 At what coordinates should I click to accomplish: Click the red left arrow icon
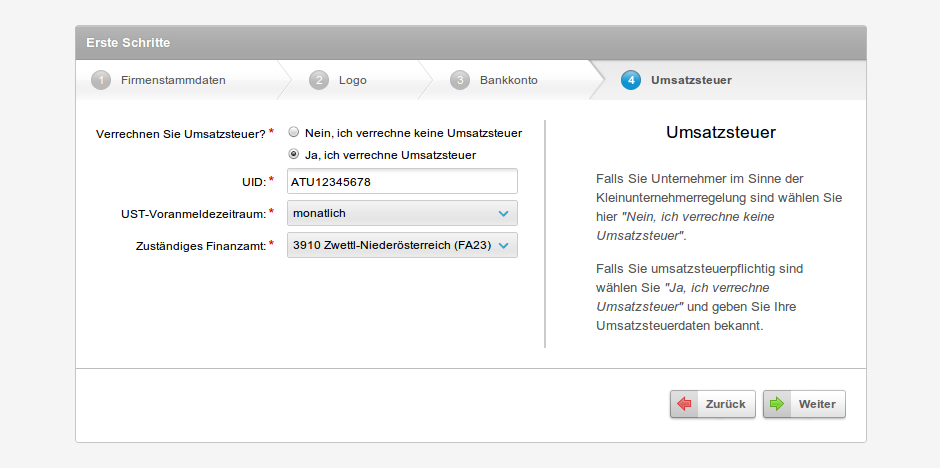685,404
